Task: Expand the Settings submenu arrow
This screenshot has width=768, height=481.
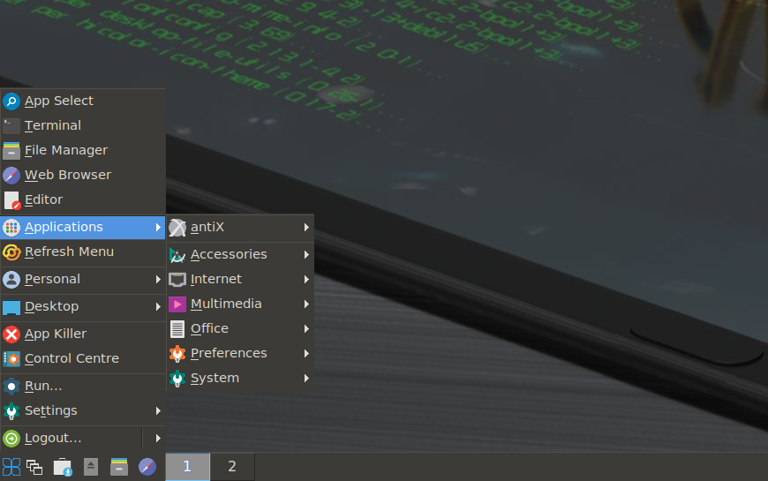Action: pos(158,411)
